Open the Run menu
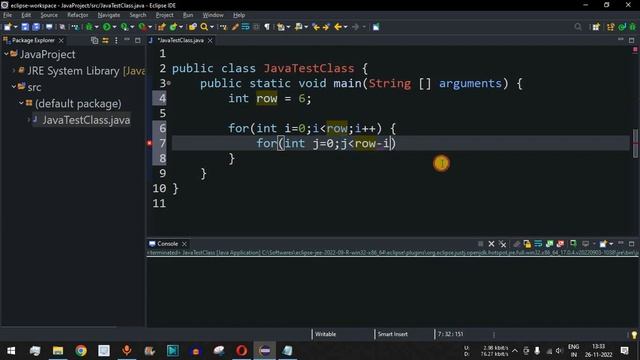The image size is (640, 360). [x=188, y=15]
